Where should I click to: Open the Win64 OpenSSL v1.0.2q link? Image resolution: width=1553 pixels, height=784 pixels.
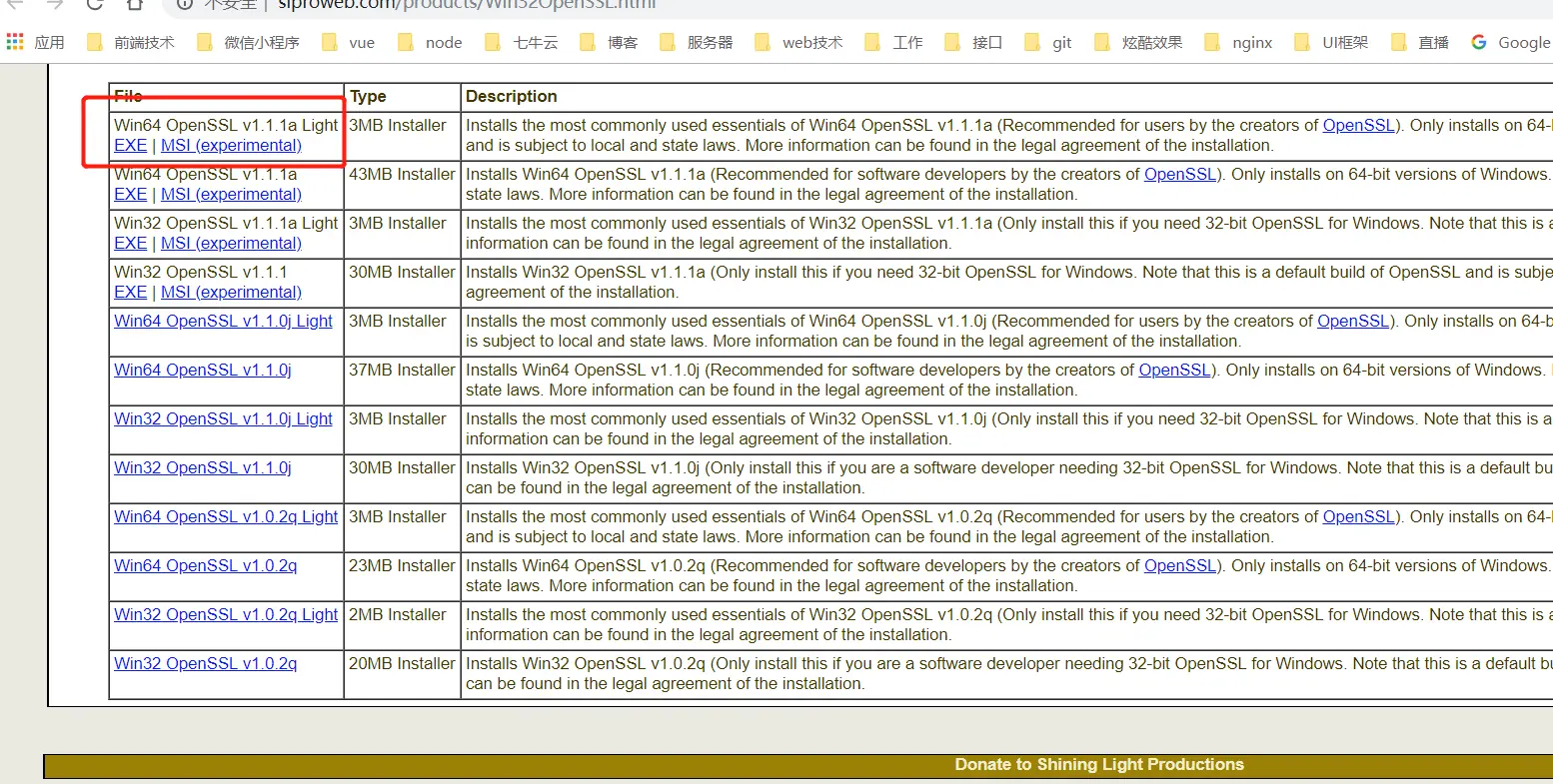205,565
